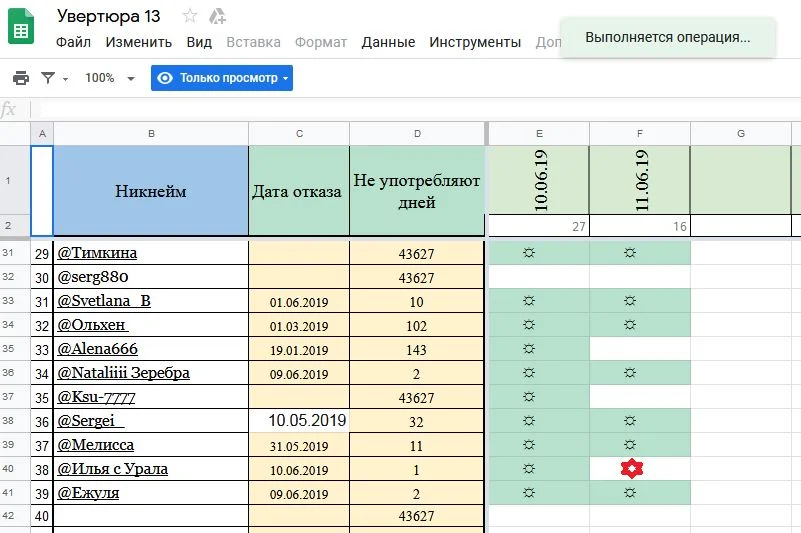801x533 pixels.
Task: Open the Только просмотр dropdown
Action: pyautogui.click(x=222, y=78)
